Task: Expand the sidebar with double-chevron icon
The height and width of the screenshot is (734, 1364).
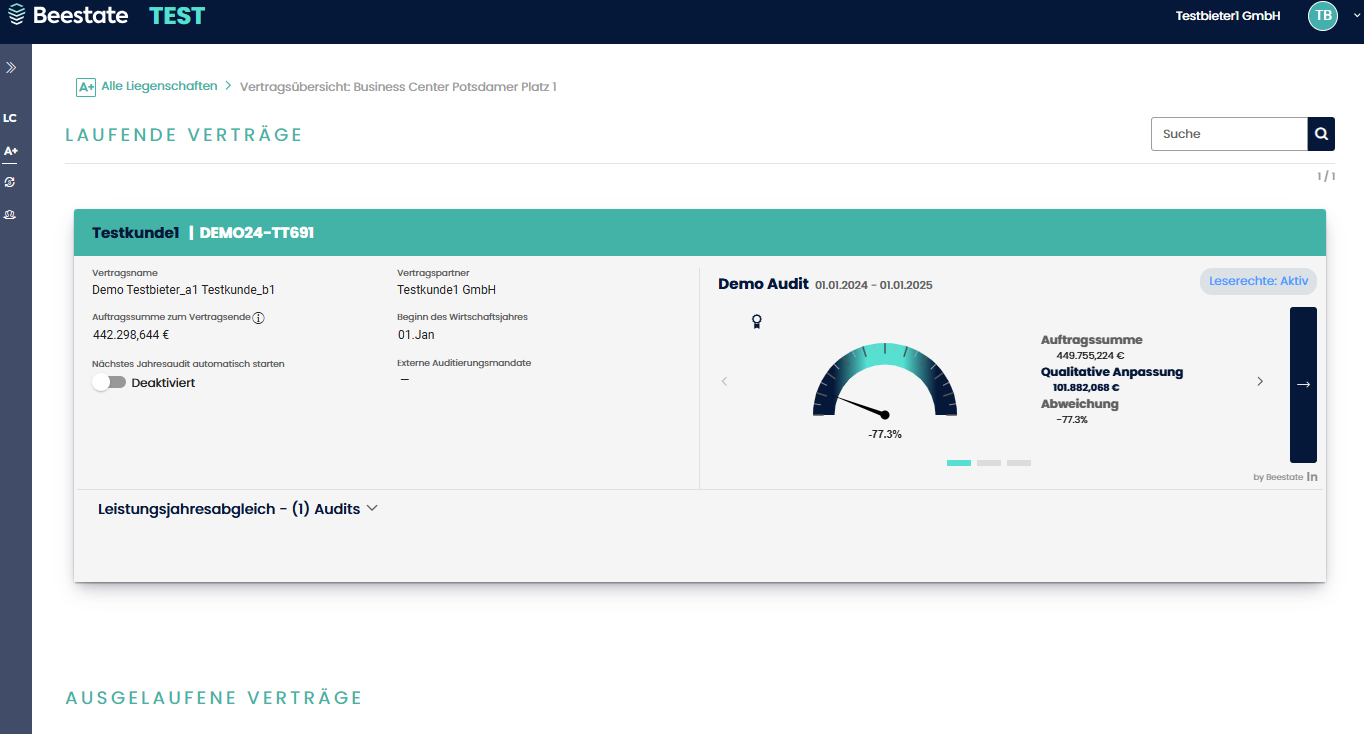Action: pyautogui.click(x=11, y=68)
